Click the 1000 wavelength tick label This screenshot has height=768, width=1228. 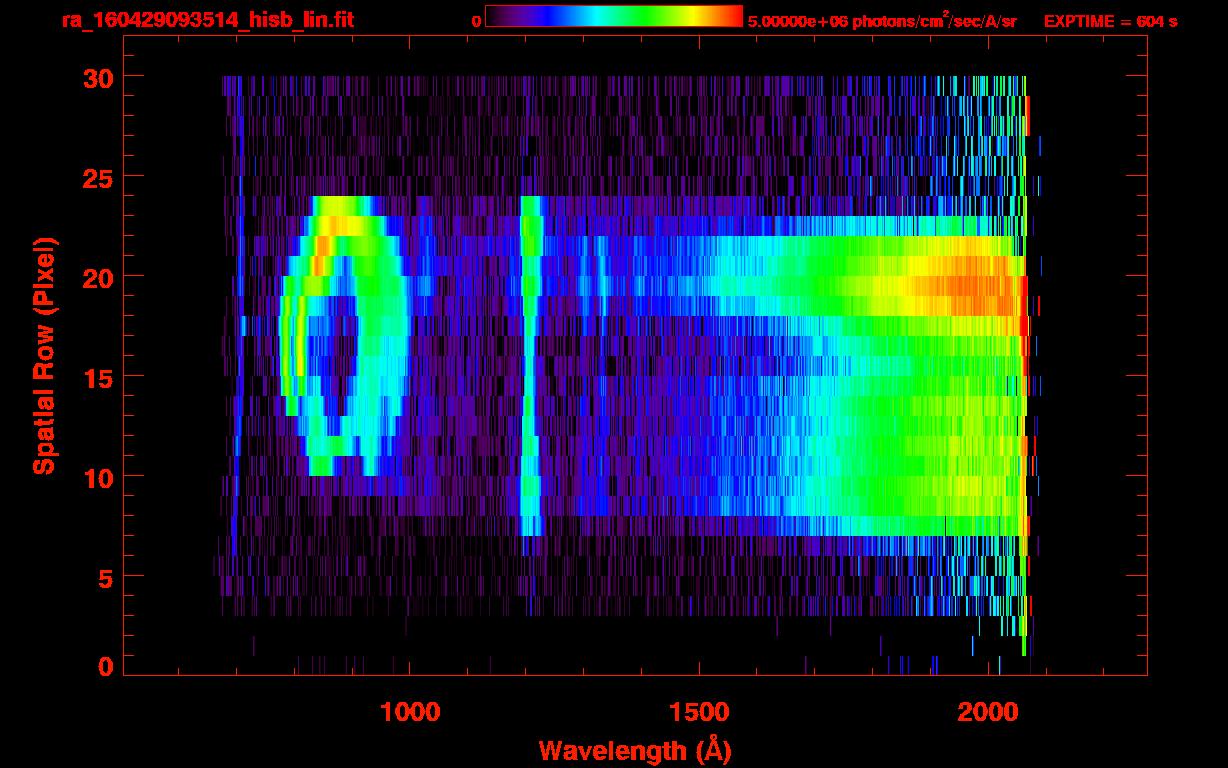pyautogui.click(x=410, y=712)
